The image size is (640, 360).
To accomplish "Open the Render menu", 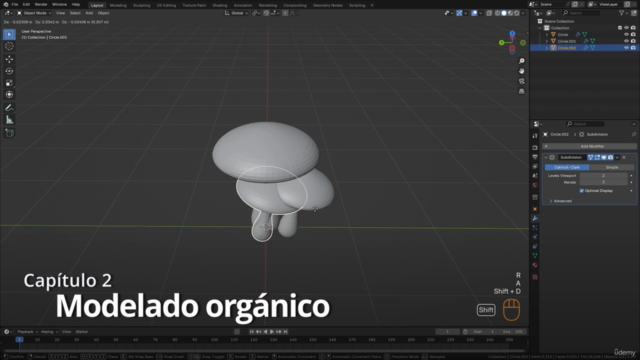I will coord(41,4).
